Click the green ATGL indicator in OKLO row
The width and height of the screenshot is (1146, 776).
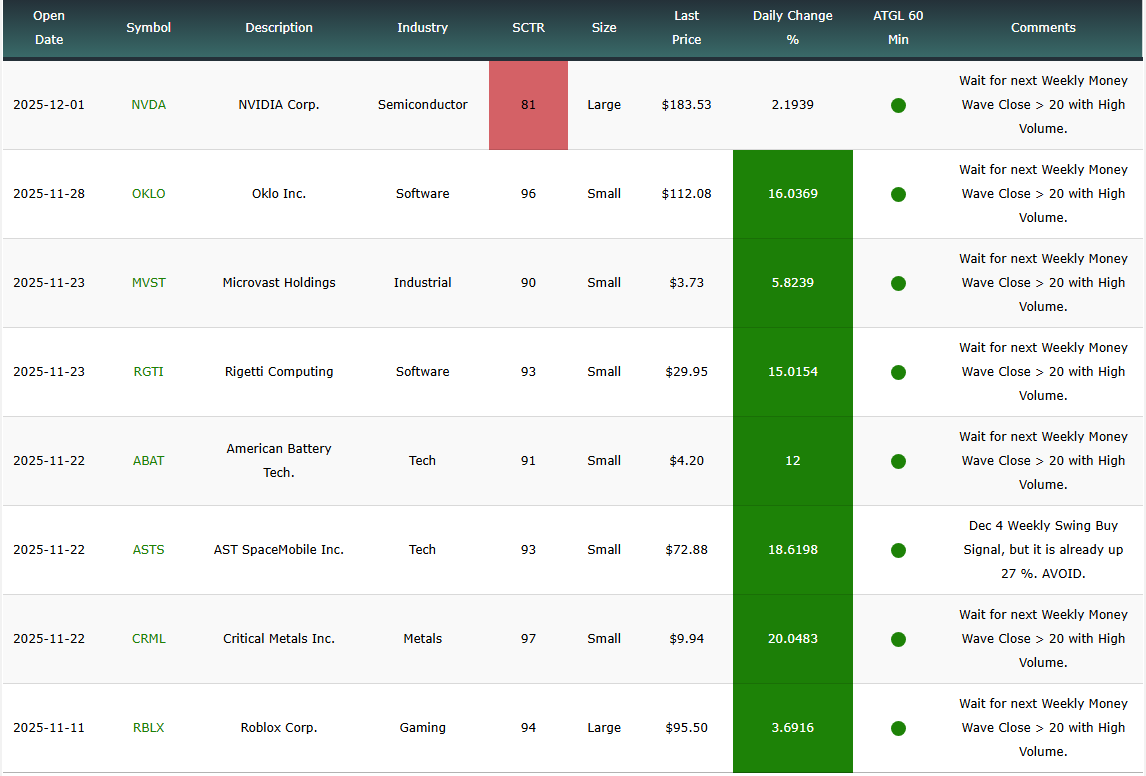click(898, 194)
